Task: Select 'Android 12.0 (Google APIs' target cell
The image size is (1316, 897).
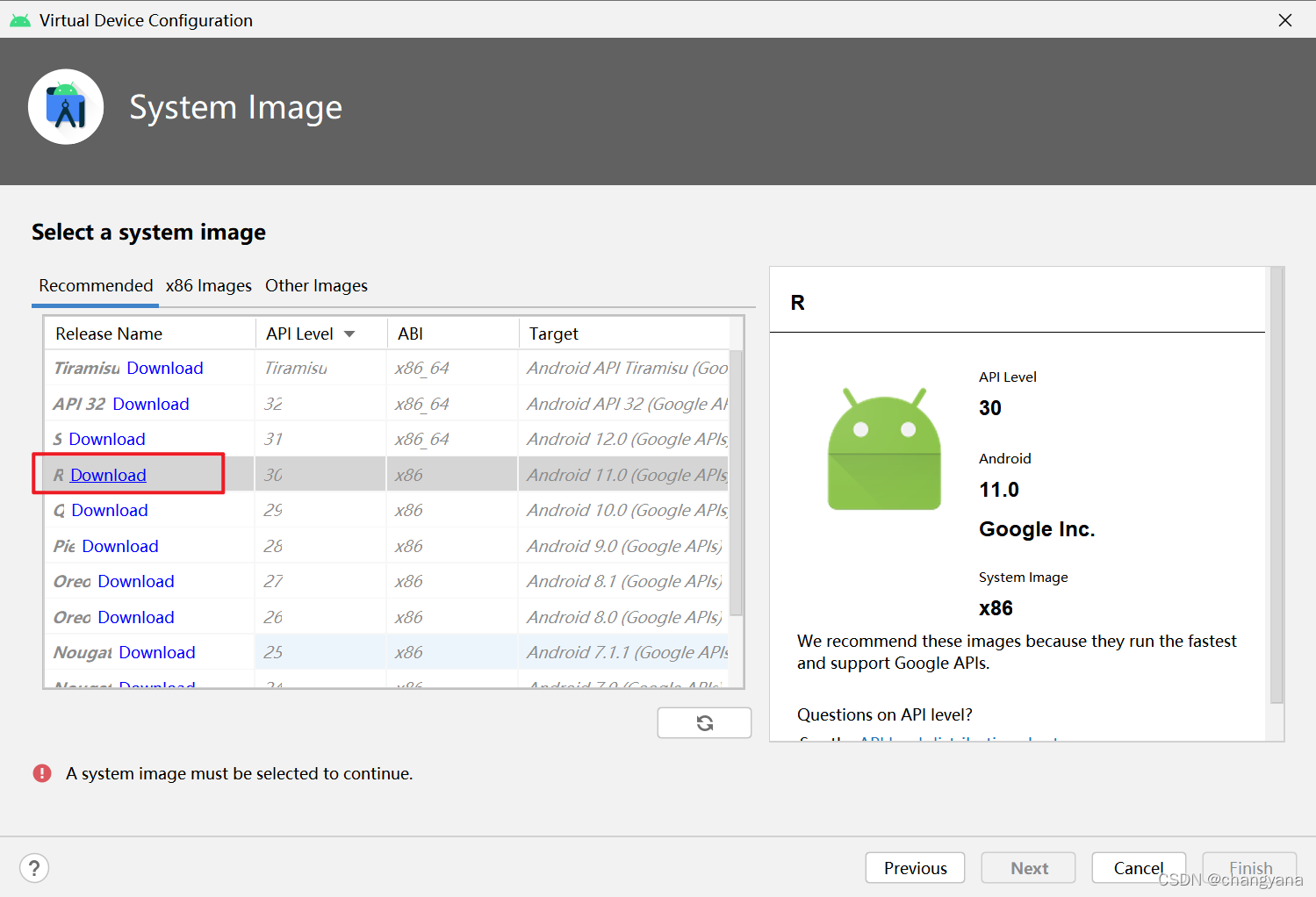Action: pyautogui.click(x=624, y=439)
